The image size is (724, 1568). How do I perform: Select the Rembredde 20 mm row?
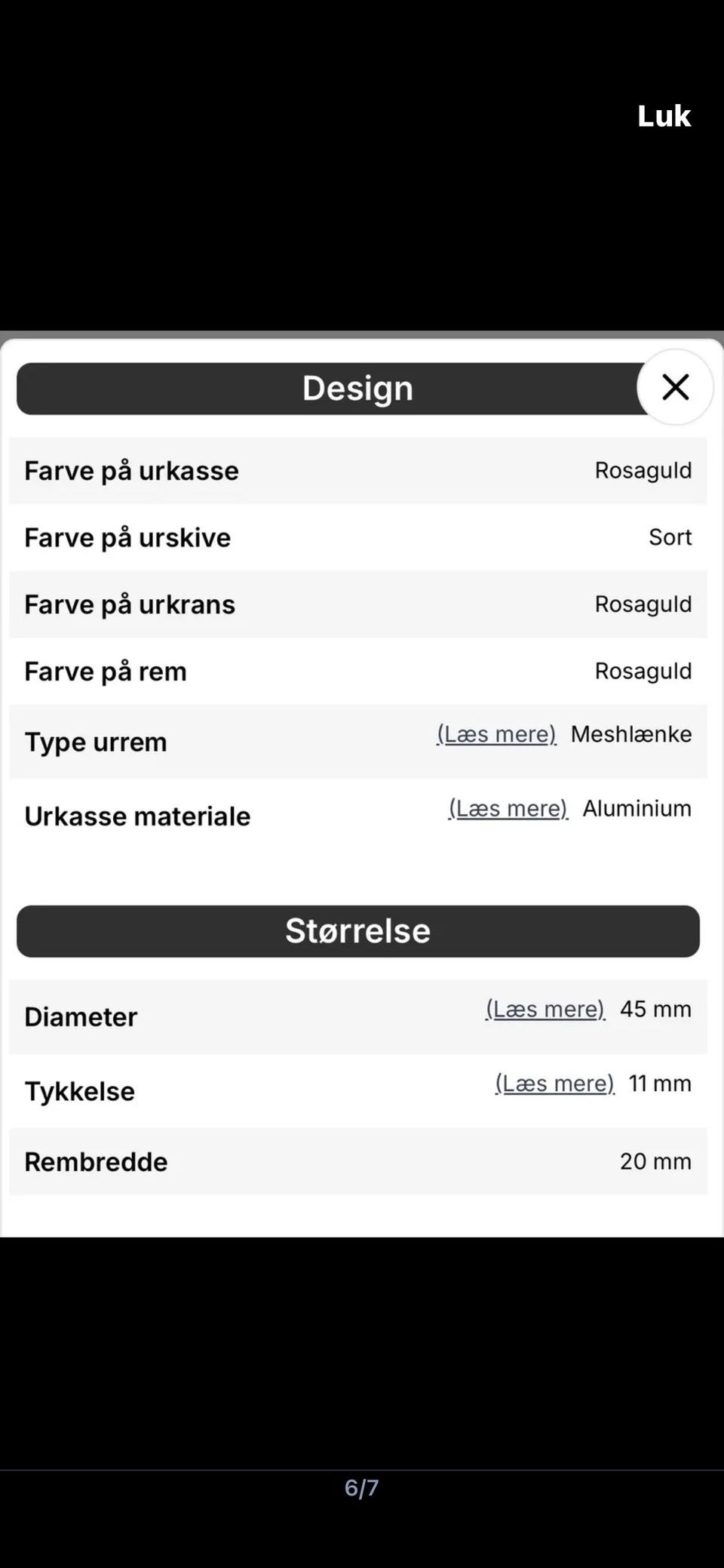[x=357, y=1161]
